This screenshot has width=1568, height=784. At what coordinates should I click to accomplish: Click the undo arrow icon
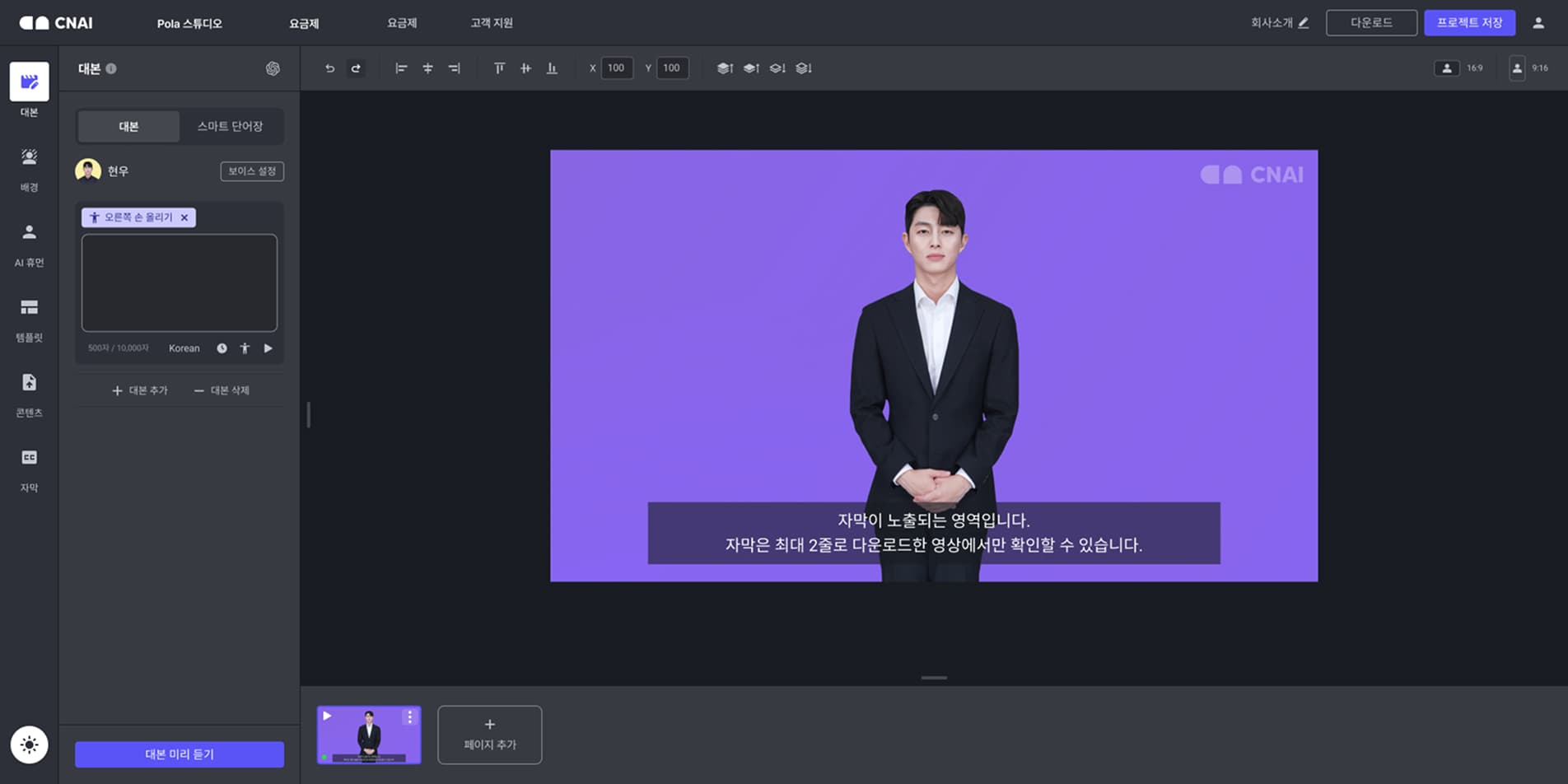click(x=329, y=68)
